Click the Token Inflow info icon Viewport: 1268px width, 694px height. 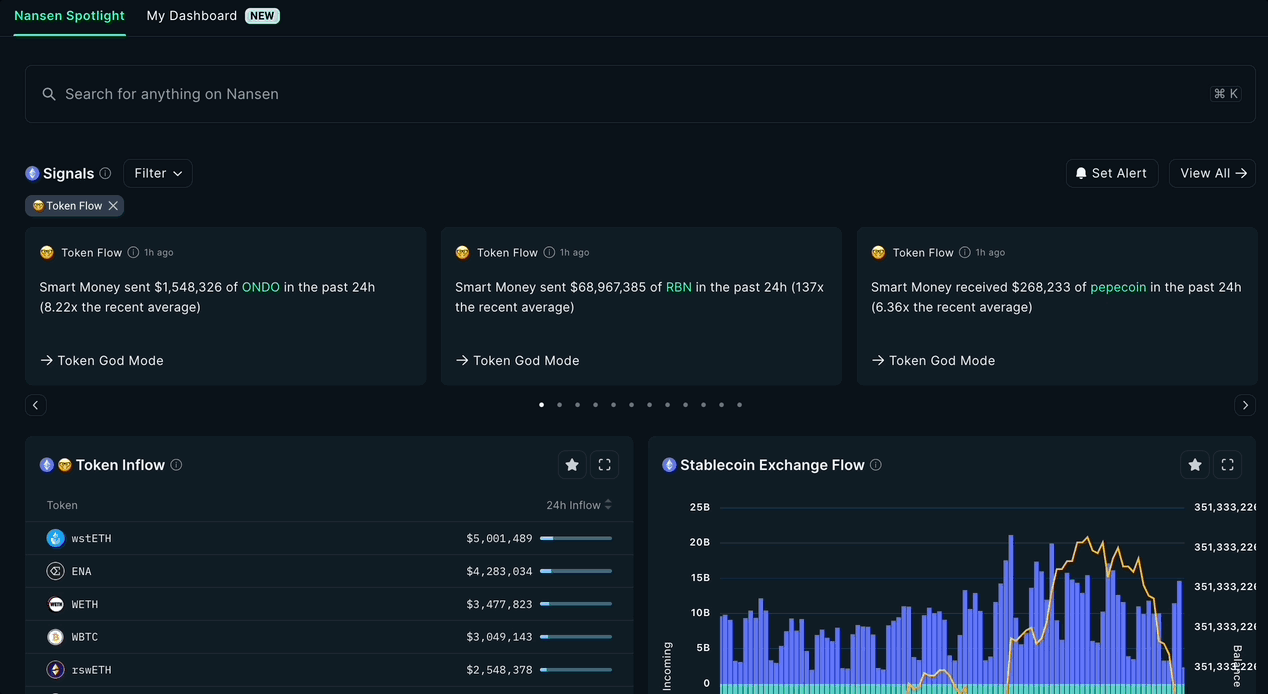tap(176, 464)
